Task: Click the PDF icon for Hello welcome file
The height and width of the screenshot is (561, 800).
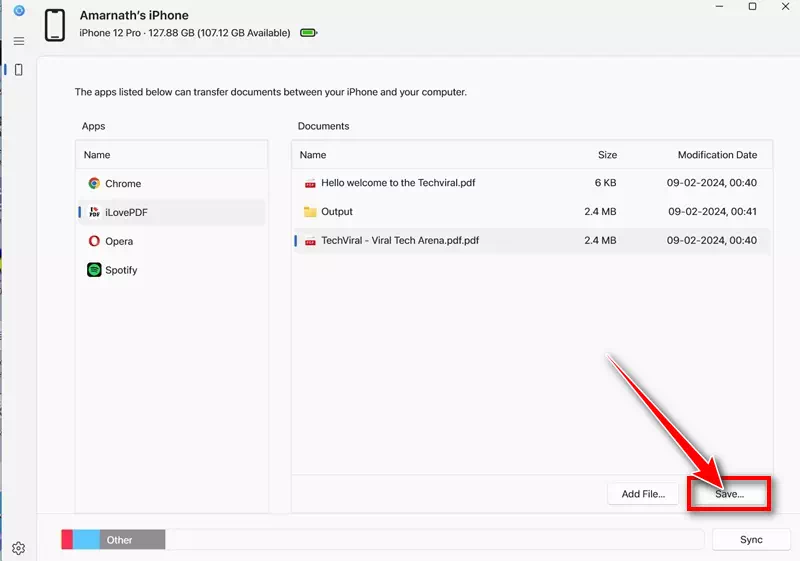Action: pos(310,183)
